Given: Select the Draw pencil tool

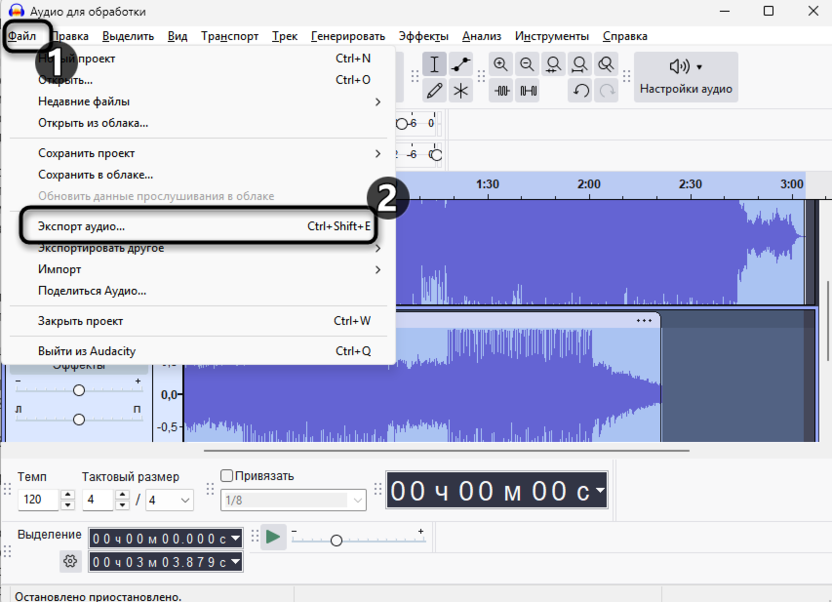Looking at the screenshot, I should (x=435, y=91).
